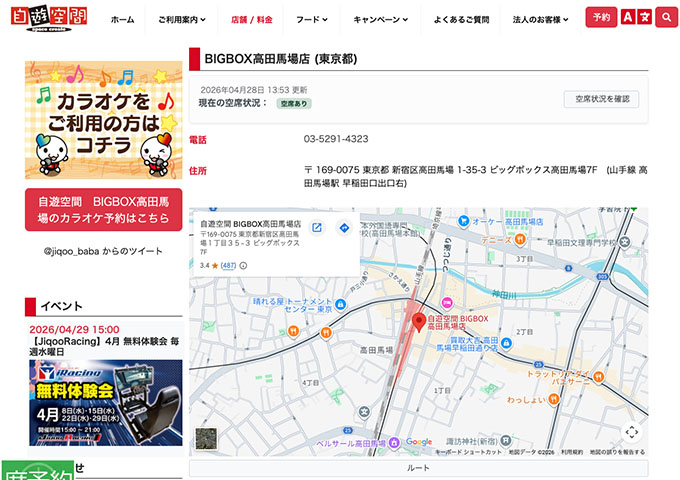The height and width of the screenshot is (480, 680).
Task: Click the phone number 03-5291-4323
Action: pyautogui.click(x=336, y=139)
